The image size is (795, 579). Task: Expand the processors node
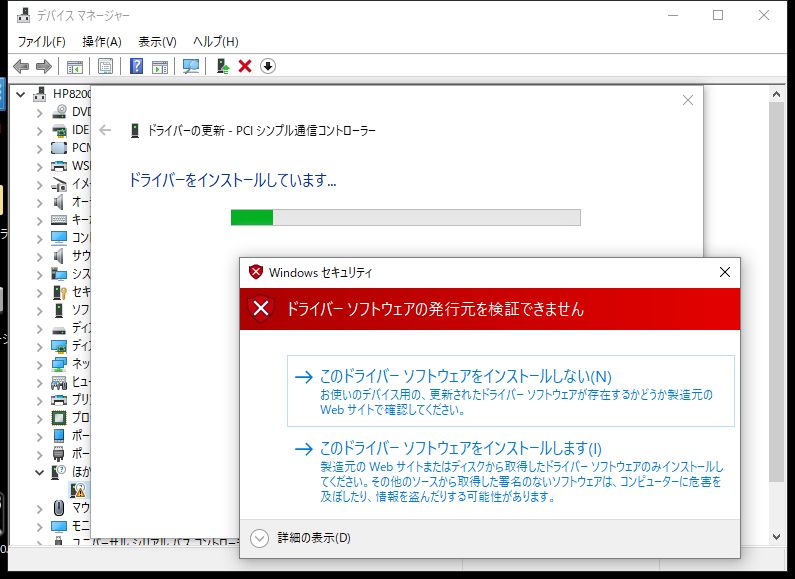40,418
